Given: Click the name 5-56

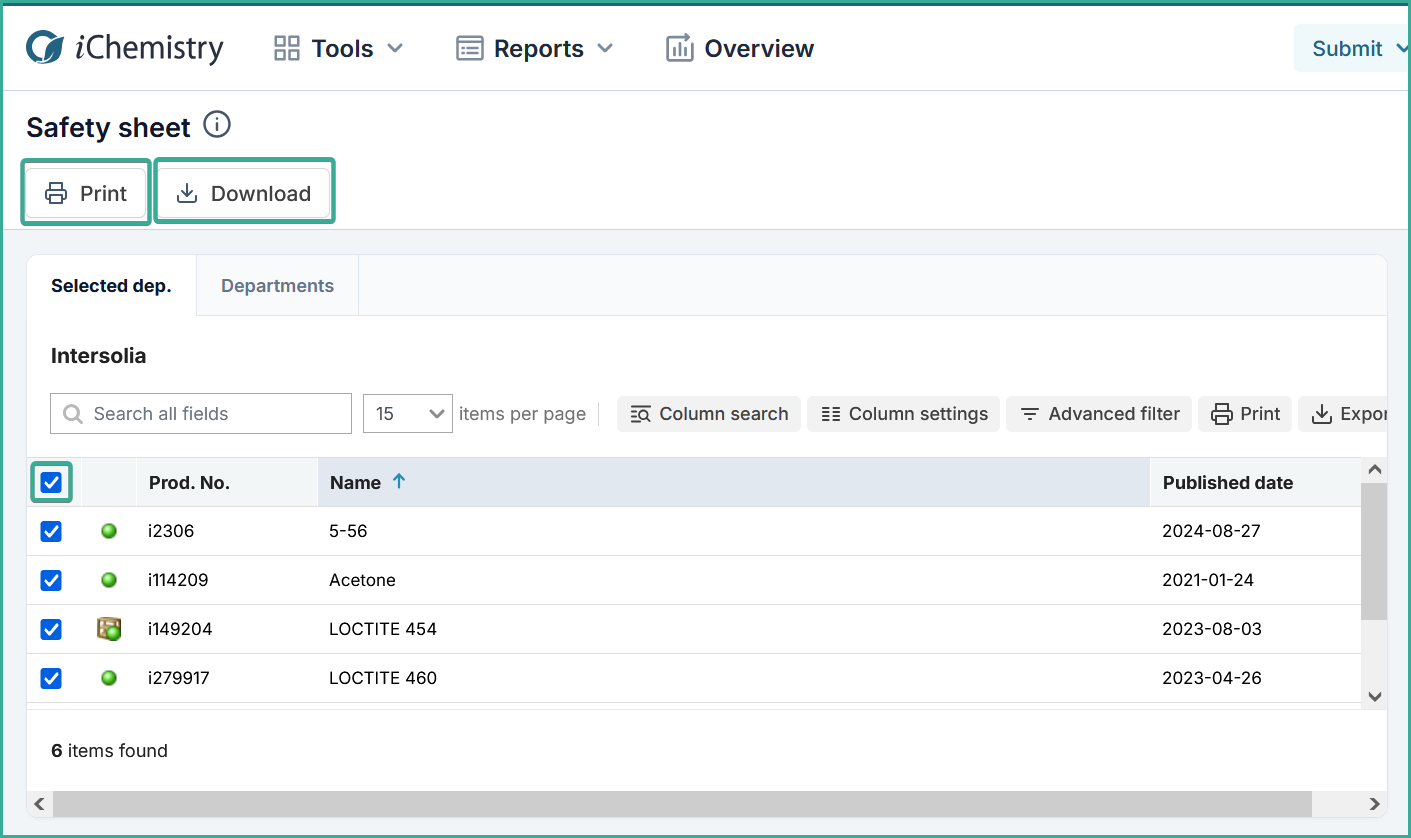Looking at the screenshot, I should (x=348, y=531).
